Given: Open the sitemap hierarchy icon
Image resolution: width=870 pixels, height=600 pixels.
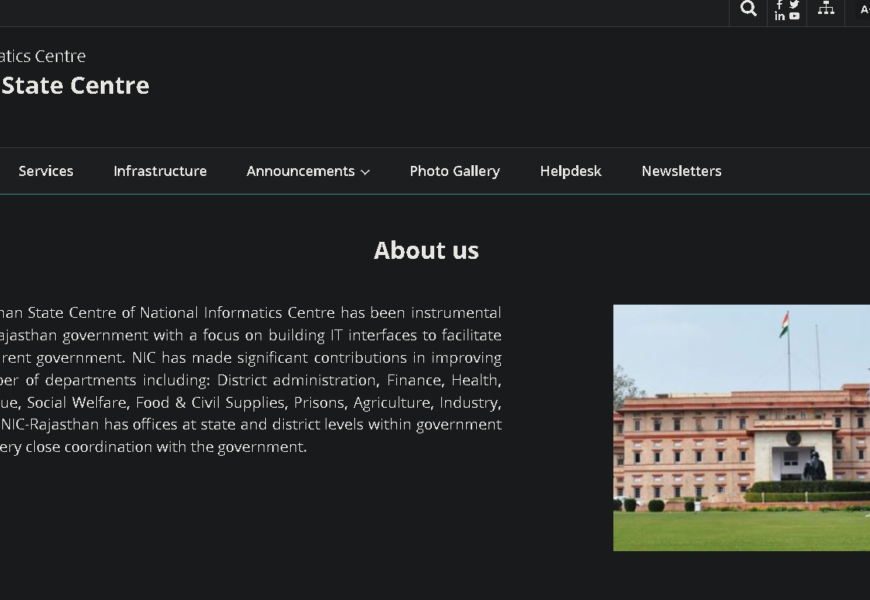Looking at the screenshot, I should (826, 8).
